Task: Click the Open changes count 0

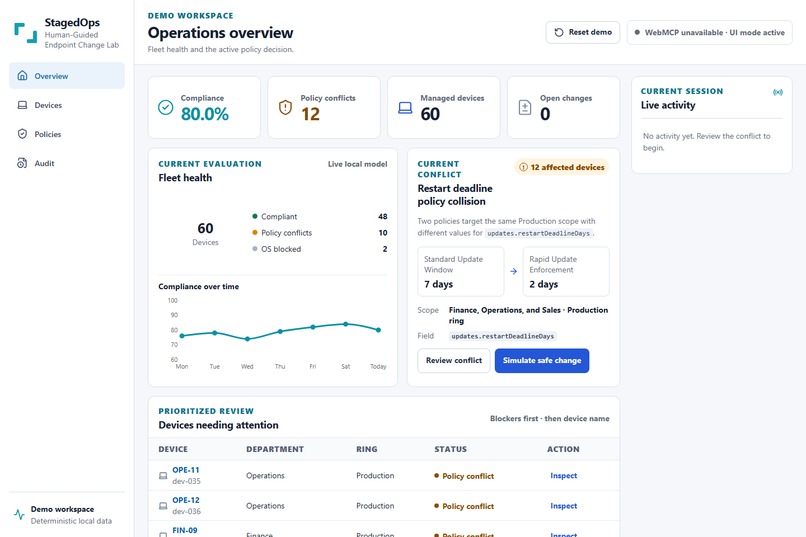Action: (545, 114)
